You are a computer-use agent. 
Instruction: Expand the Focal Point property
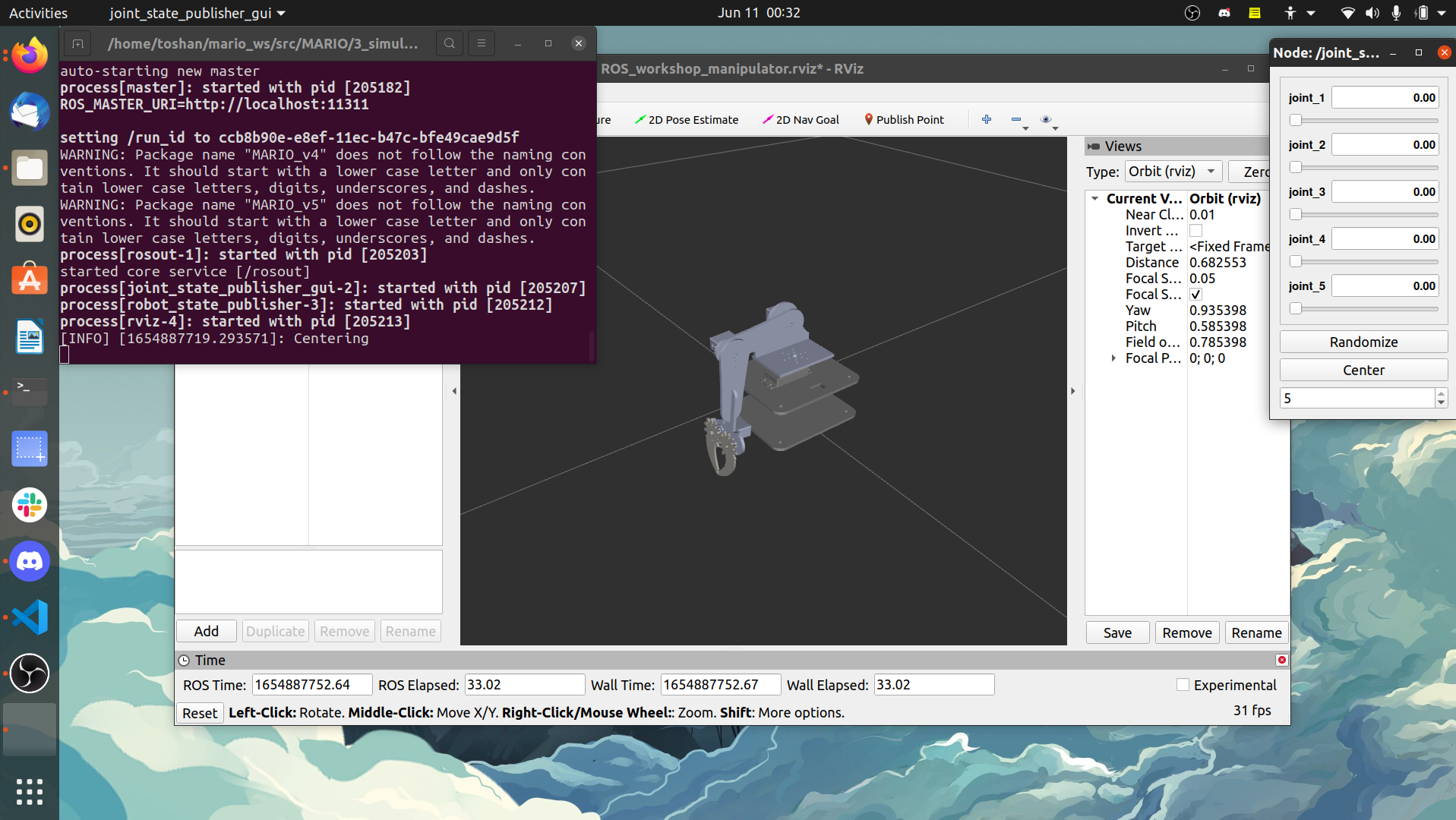(1113, 358)
